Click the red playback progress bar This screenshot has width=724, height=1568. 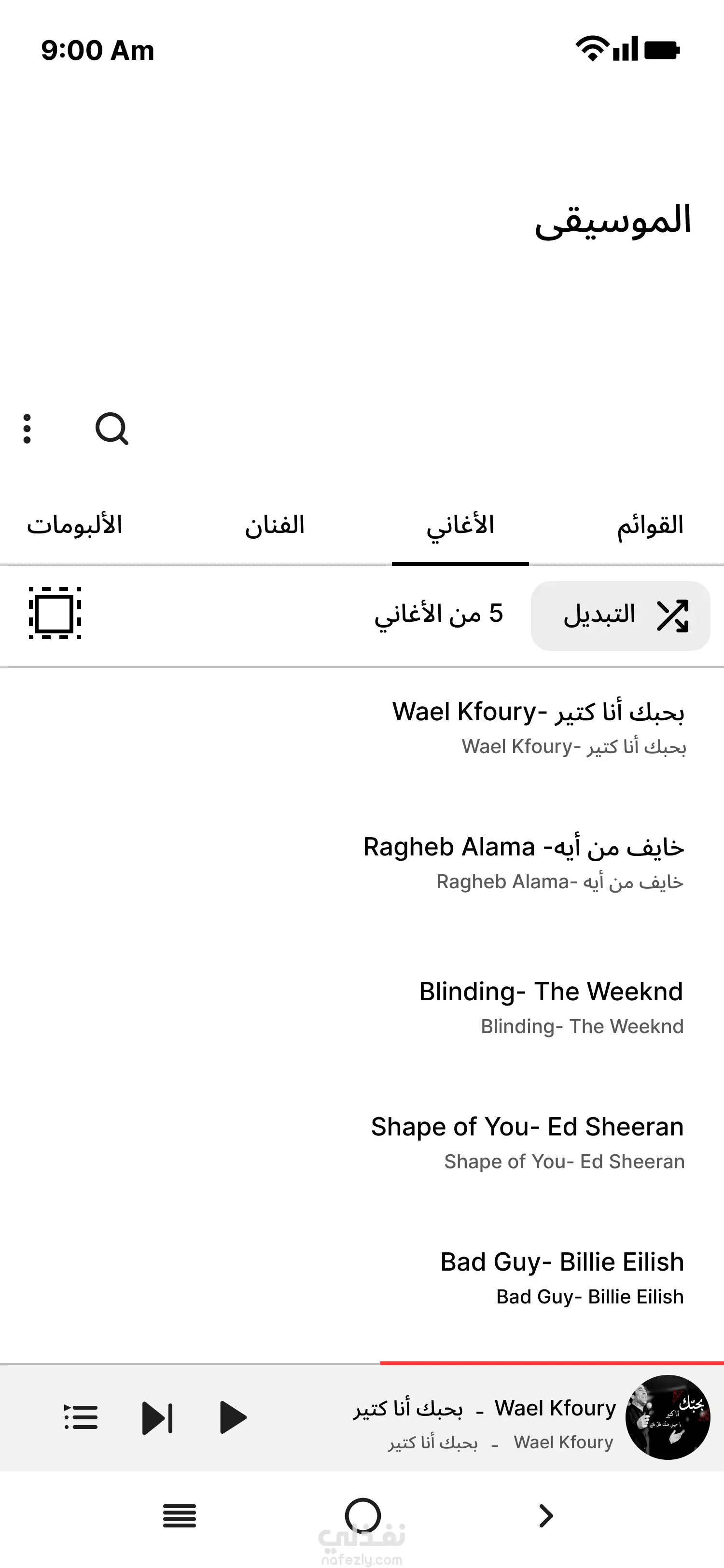point(551,1363)
